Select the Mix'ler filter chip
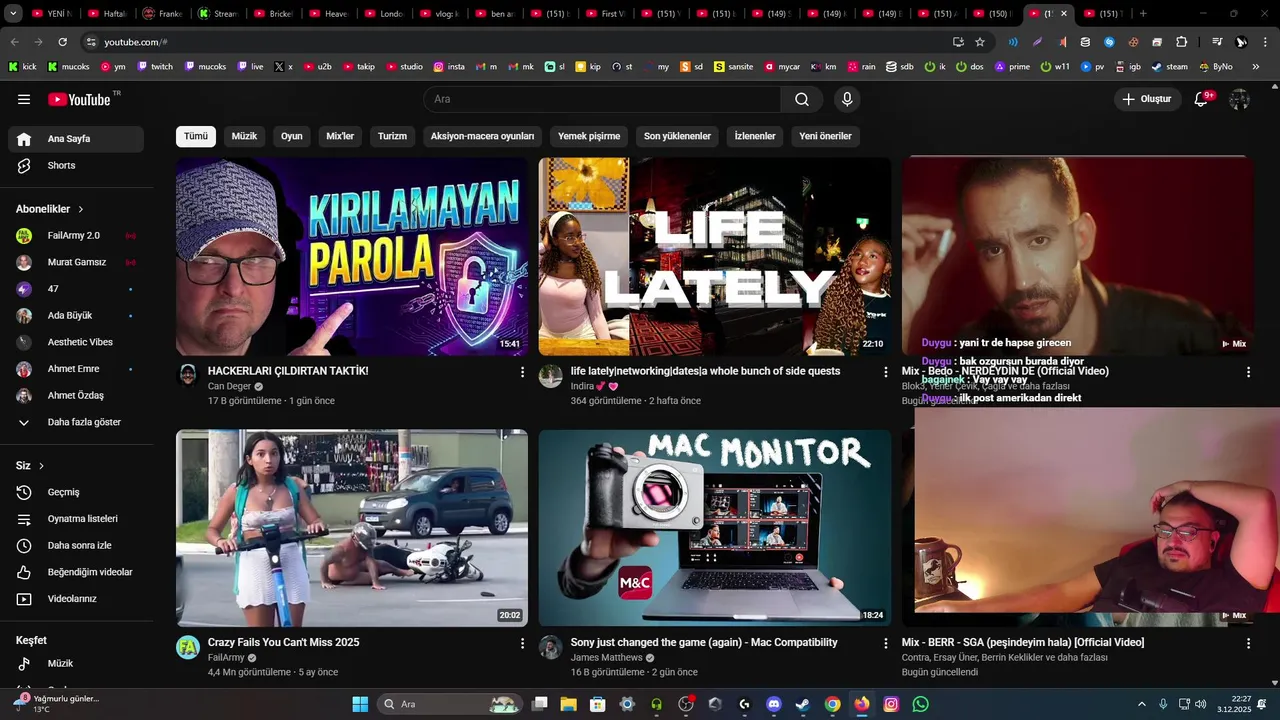Screen dimensions: 1280x720 click(x=340, y=136)
